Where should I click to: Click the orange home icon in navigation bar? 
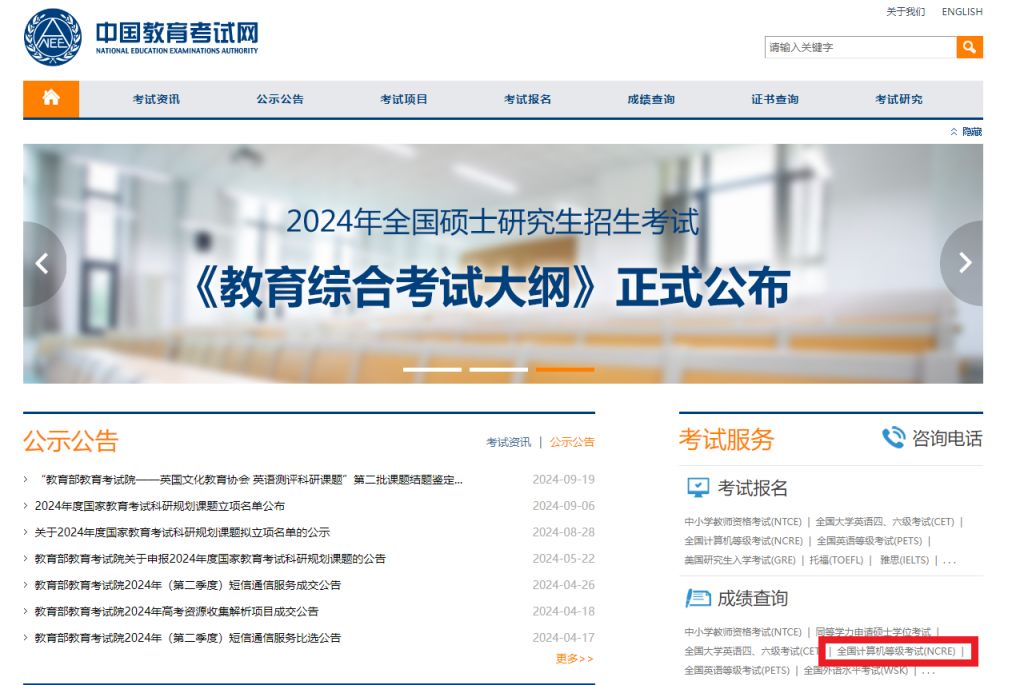(x=51, y=99)
